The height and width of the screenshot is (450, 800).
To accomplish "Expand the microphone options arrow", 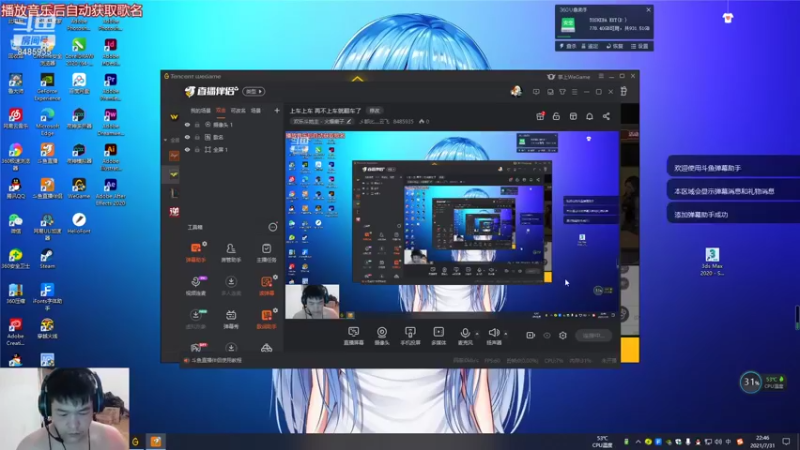I will coord(477,334).
